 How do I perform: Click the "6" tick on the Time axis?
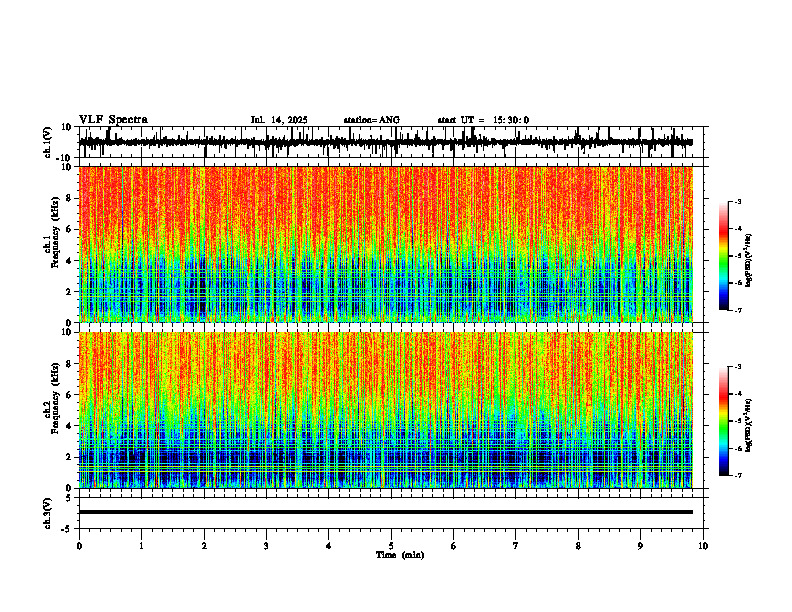tap(454, 546)
